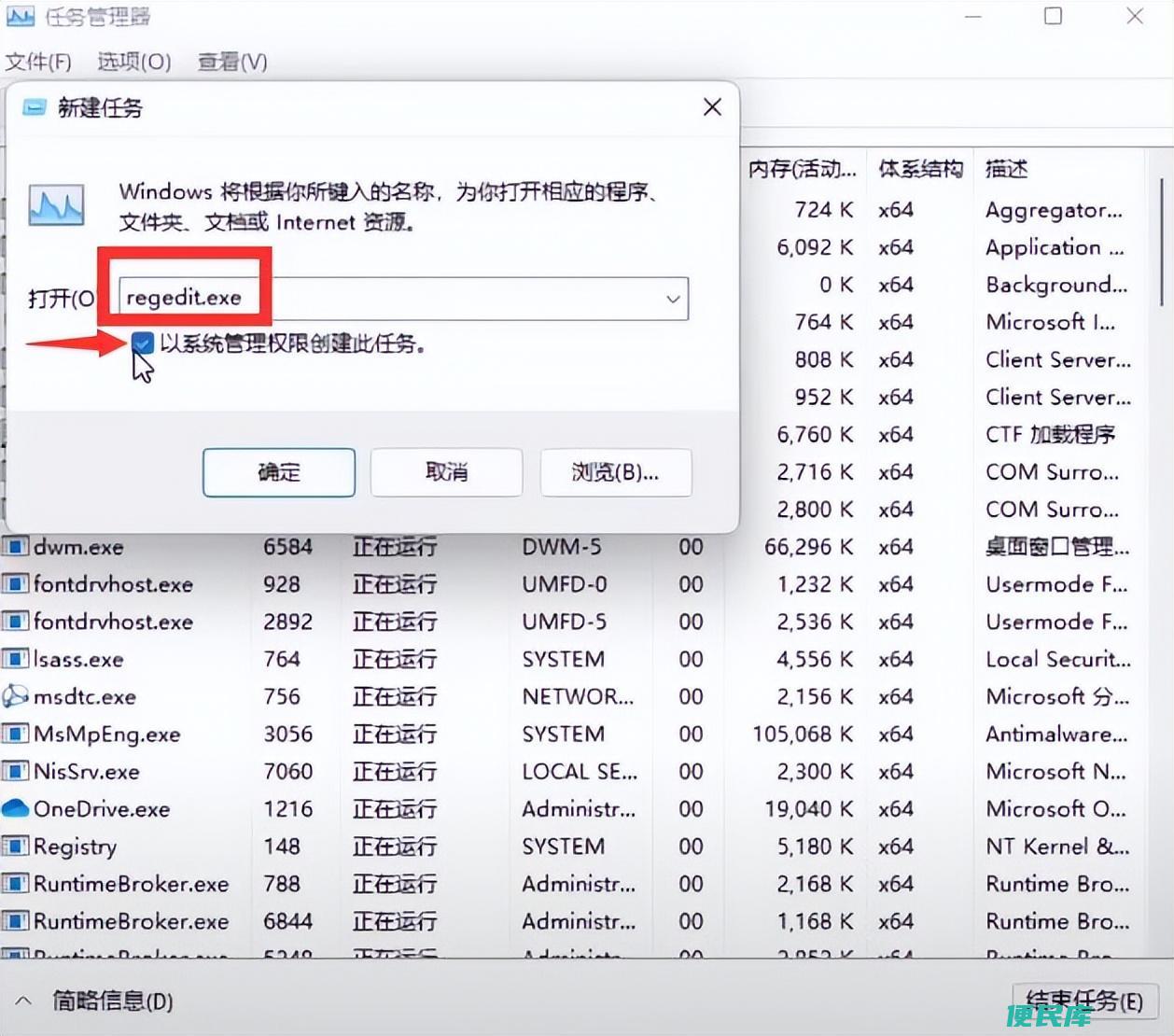This screenshot has height=1036, width=1174.
Task: Sort by 描述 column header
Action: point(1008,169)
